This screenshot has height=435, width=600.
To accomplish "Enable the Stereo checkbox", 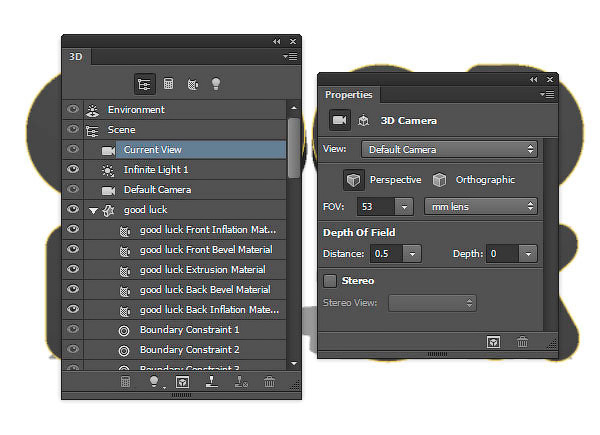I will [x=330, y=281].
